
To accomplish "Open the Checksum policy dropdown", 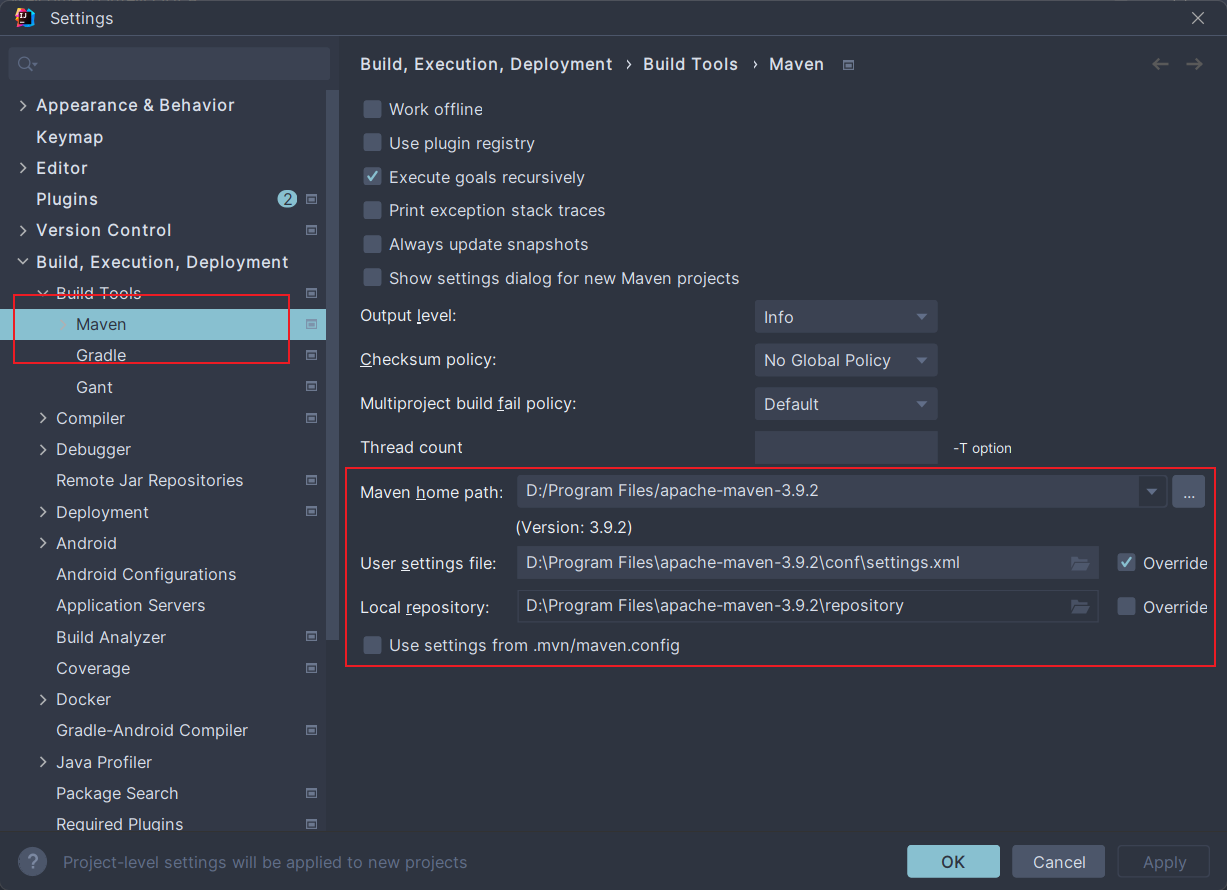I will [845, 360].
